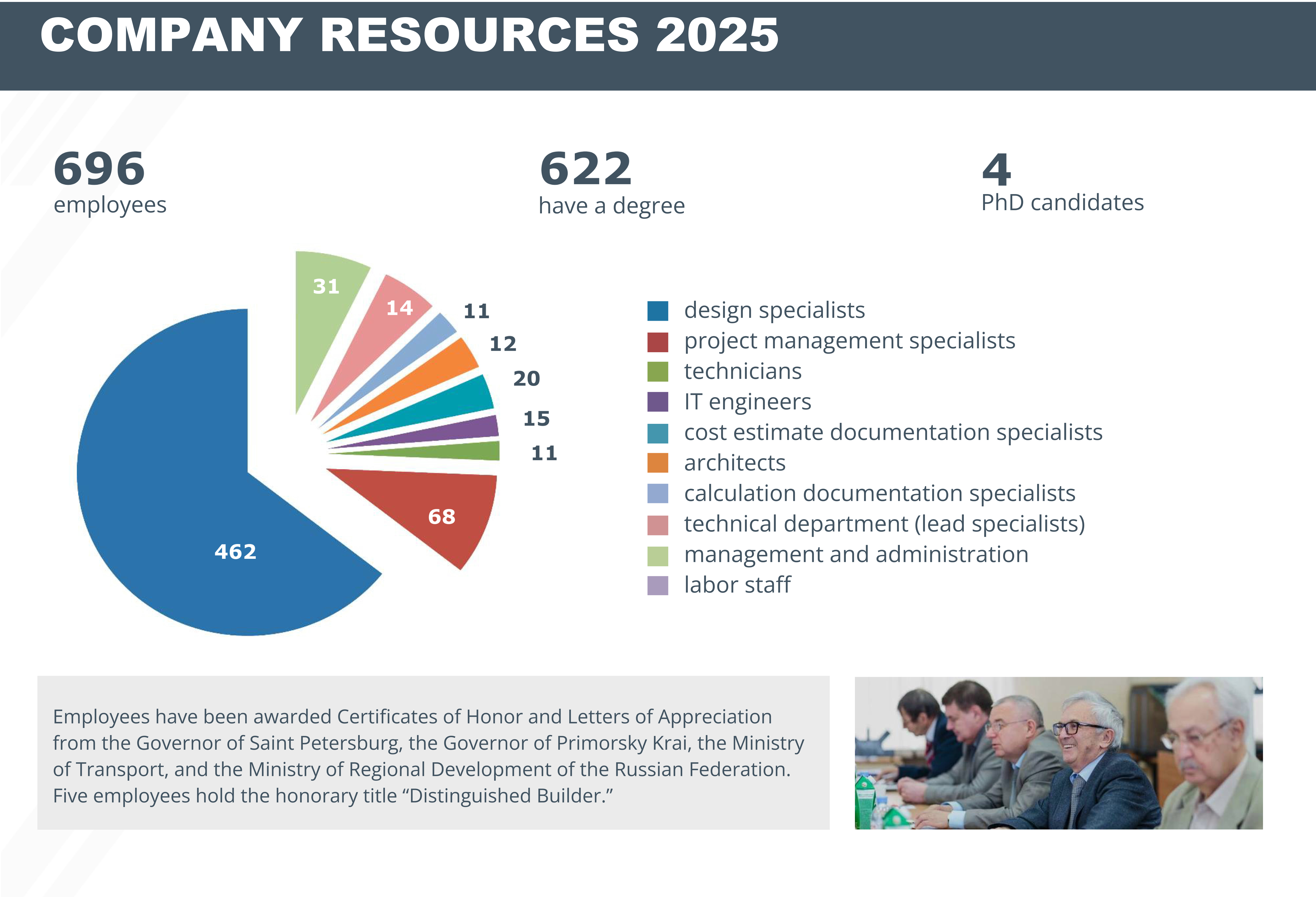Click the cost estimate documentation specialists label
Image resolution: width=1316 pixels, height=897 pixels.
(x=893, y=433)
